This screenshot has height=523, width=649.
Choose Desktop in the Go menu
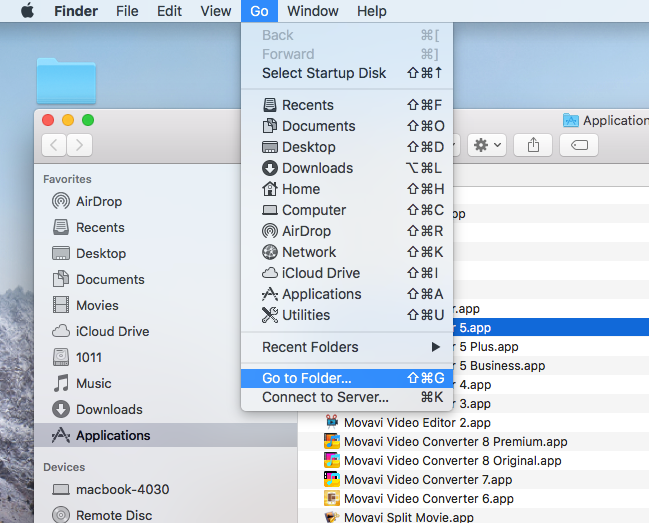(x=347, y=147)
